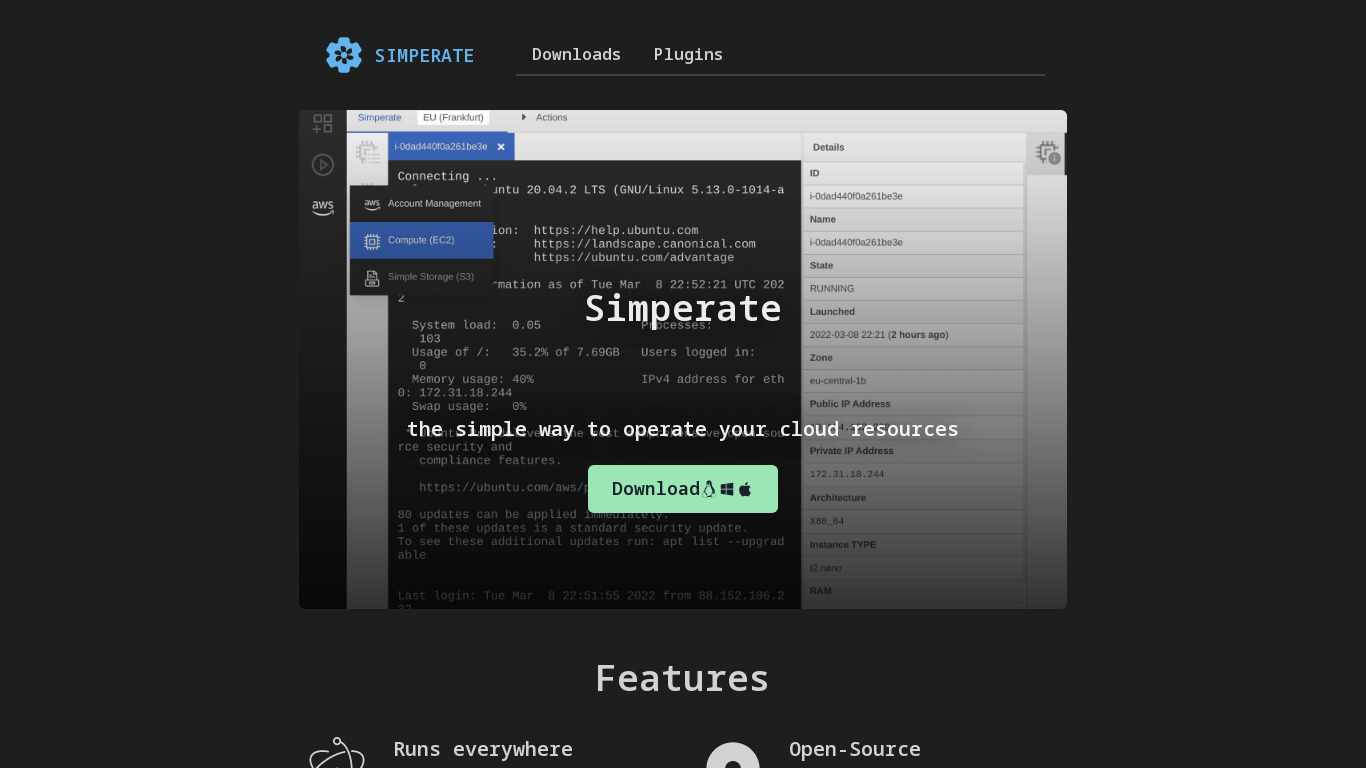
Task: Click the Public IP Address label
Action: 850,404
